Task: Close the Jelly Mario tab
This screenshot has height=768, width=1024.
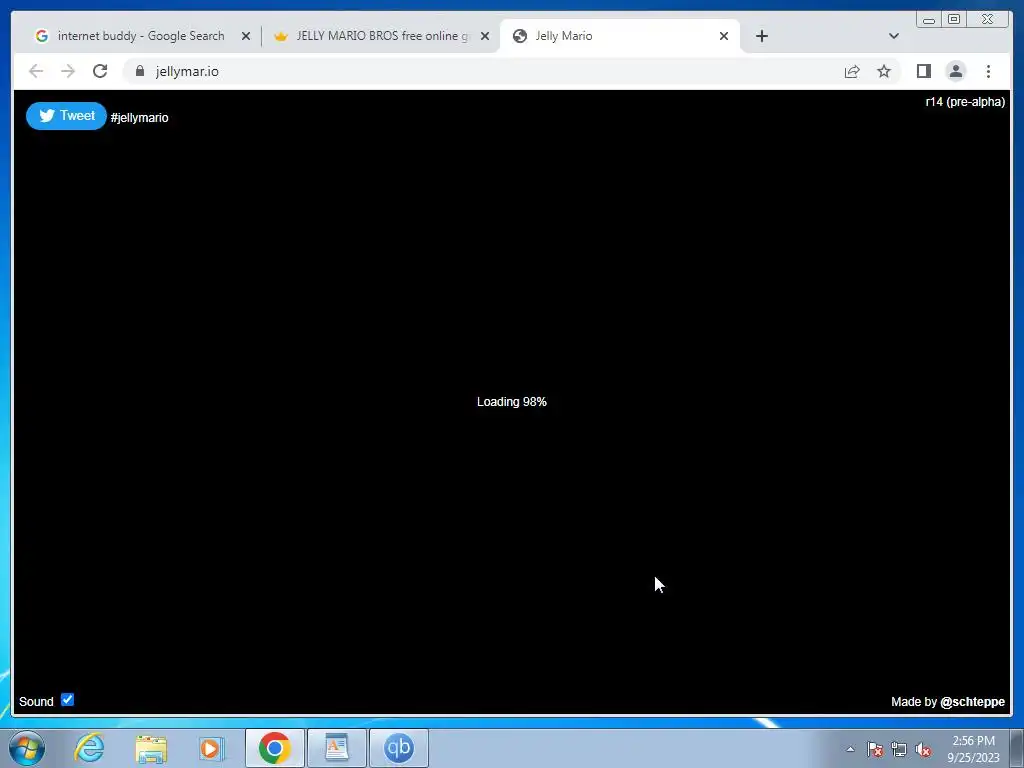Action: coord(724,36)
